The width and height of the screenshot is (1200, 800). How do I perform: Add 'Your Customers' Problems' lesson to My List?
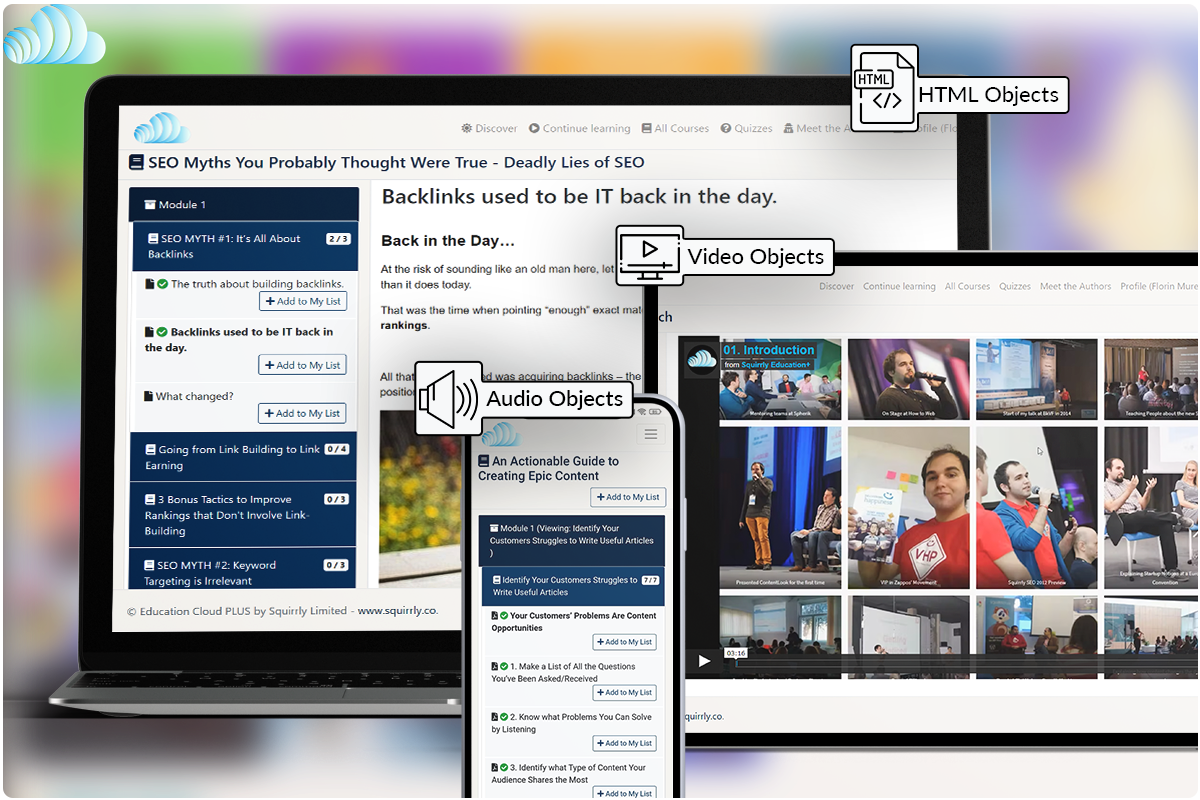625,642
